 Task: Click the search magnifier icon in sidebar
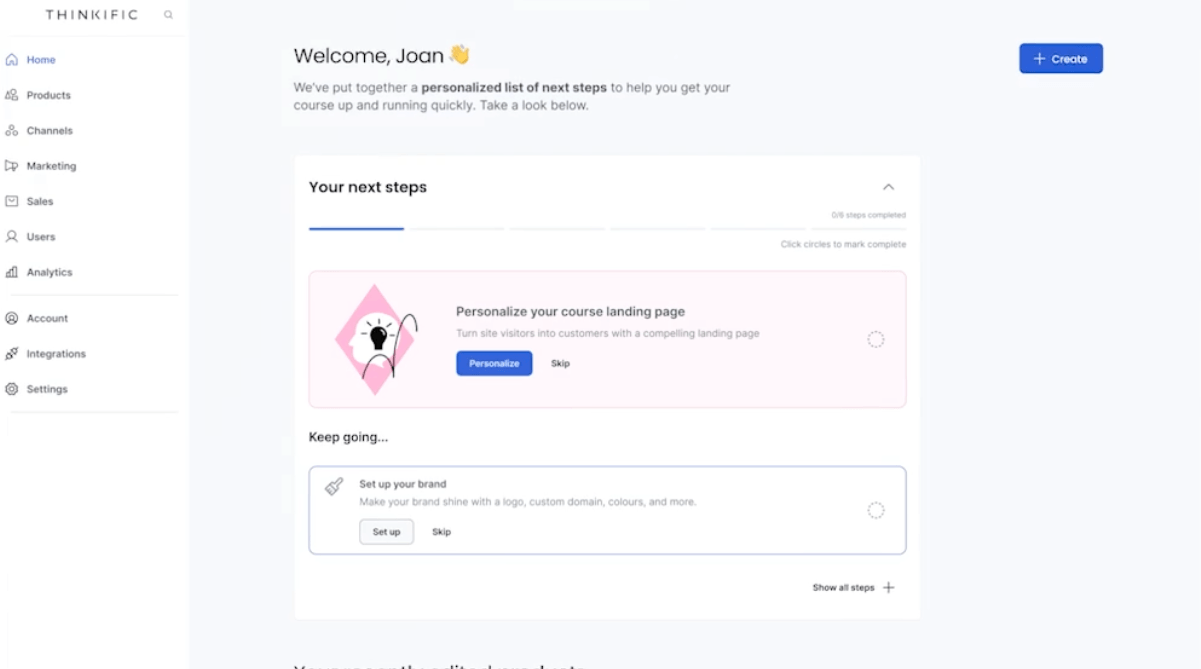click(x=168, y=15)
